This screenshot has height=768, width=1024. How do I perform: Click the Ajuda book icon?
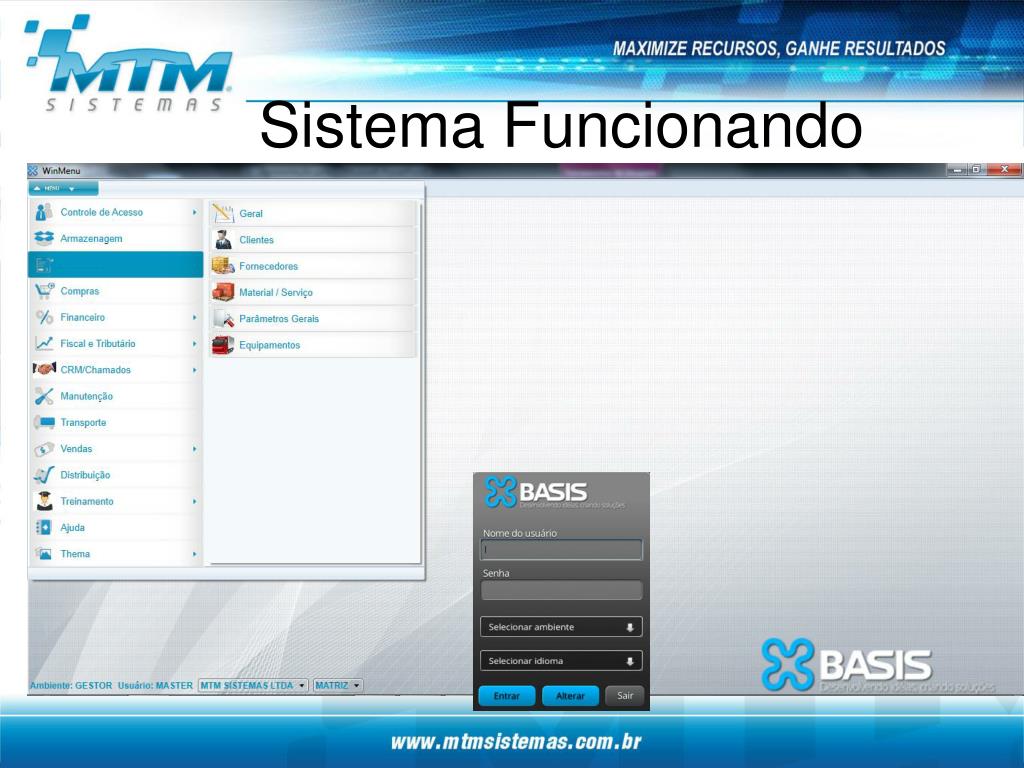(44, 528)
